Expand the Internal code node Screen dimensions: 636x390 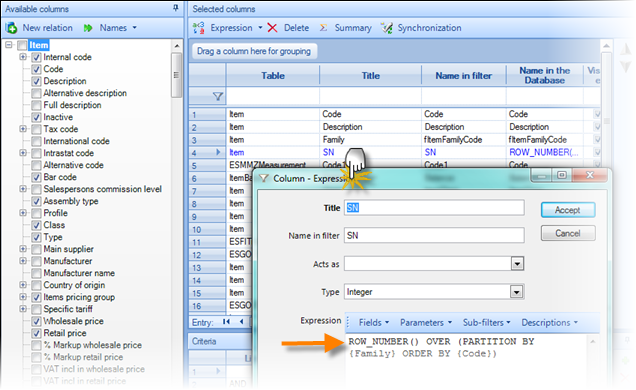[23, 57]
